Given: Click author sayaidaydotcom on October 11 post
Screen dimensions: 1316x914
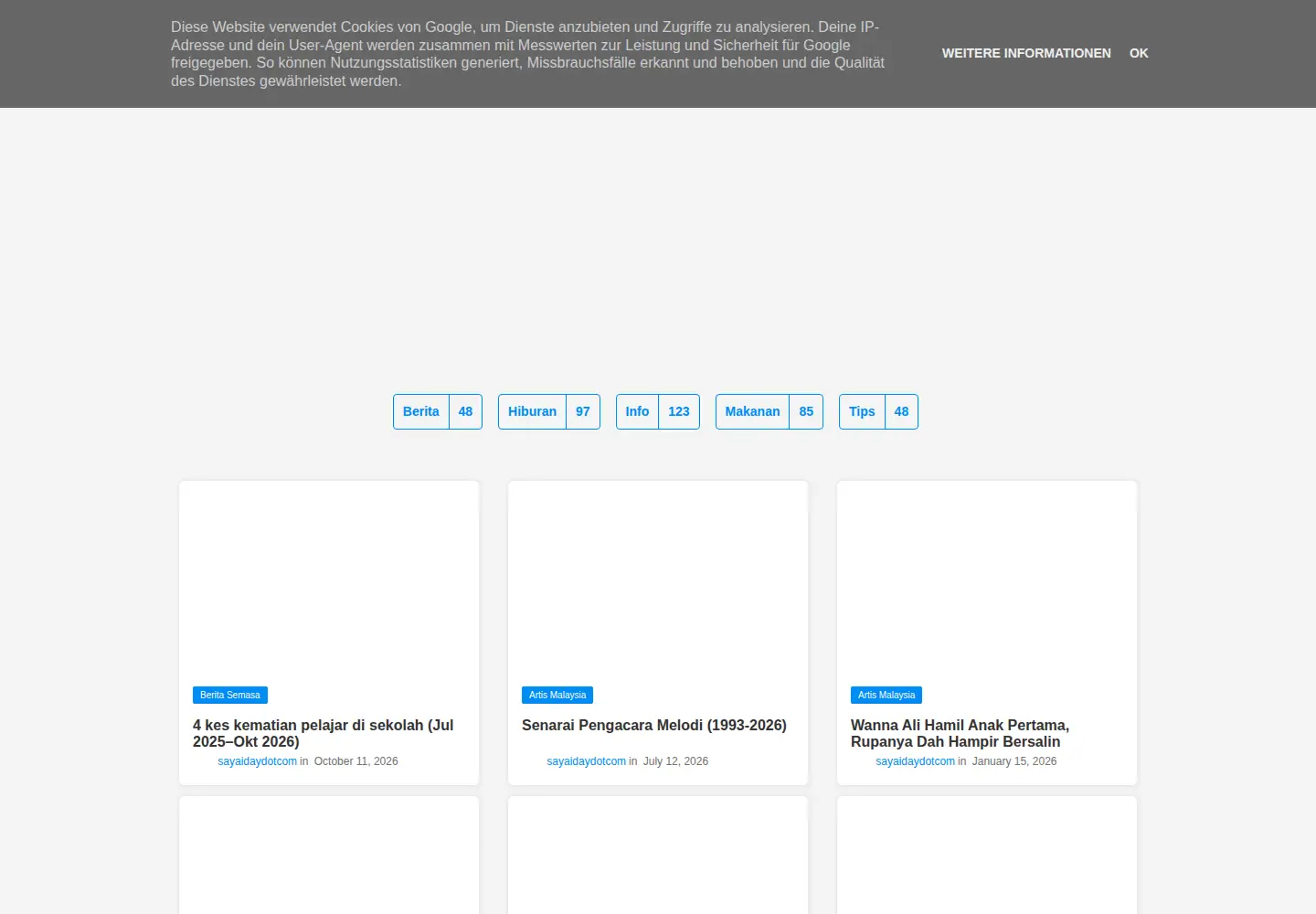Looking at the screenshot, I should [258, 761].
